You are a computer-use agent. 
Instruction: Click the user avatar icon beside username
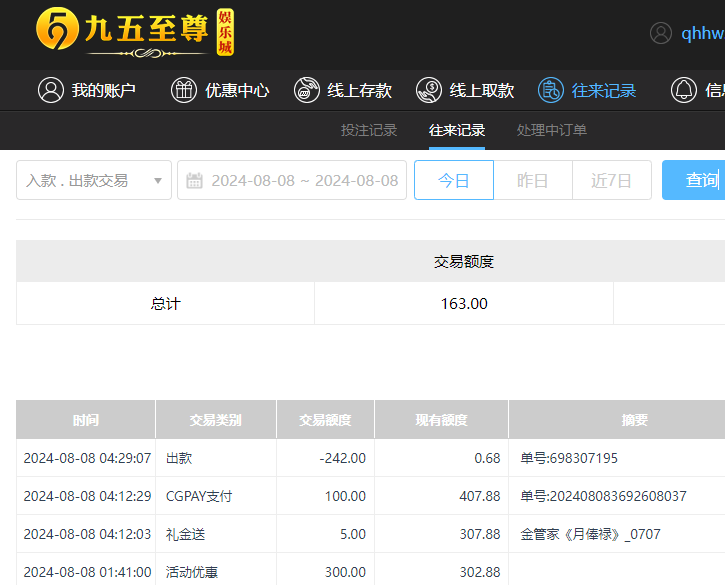pyautogui.click(x=661, y=33)
